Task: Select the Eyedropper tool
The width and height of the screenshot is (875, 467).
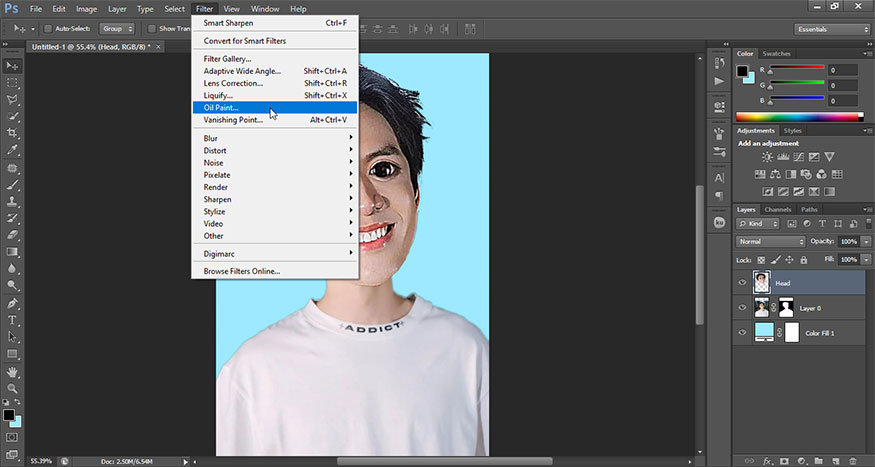Action: (13, 150)
